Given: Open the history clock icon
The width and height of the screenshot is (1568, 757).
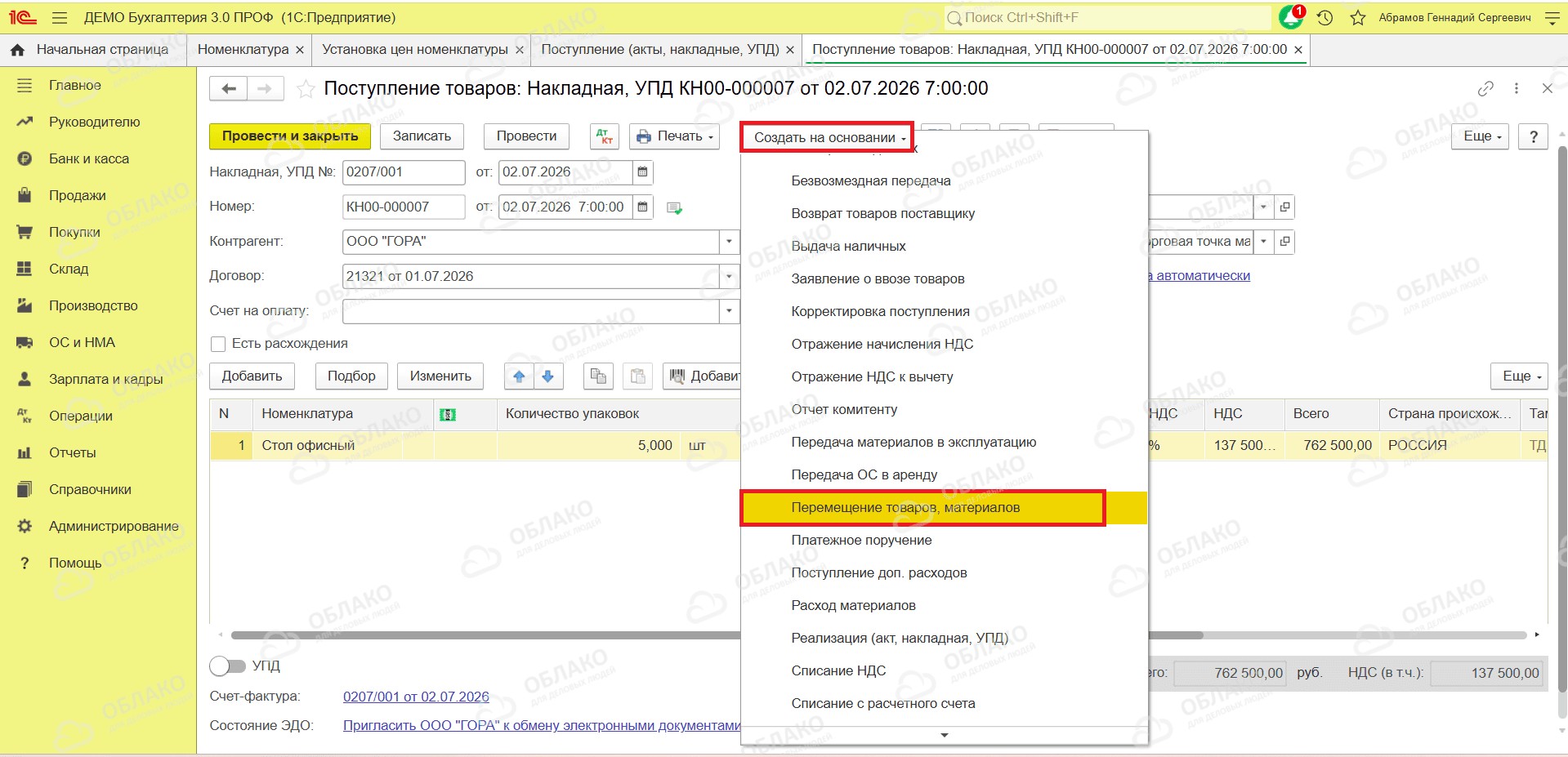Looking at the screenshot, I should (x=1325, y=17).
